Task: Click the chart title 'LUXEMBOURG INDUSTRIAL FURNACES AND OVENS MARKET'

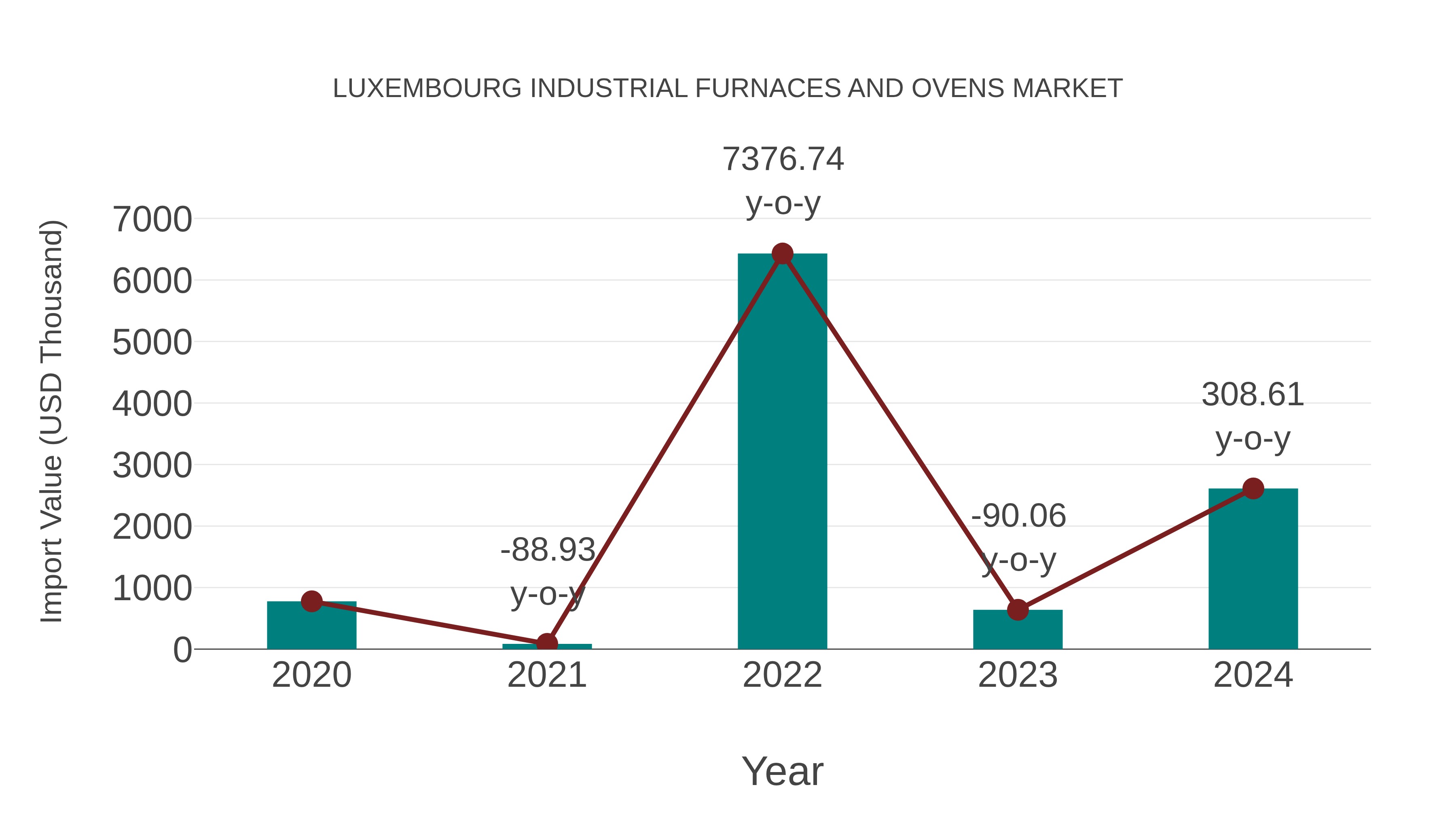Action: pos(728,88)
